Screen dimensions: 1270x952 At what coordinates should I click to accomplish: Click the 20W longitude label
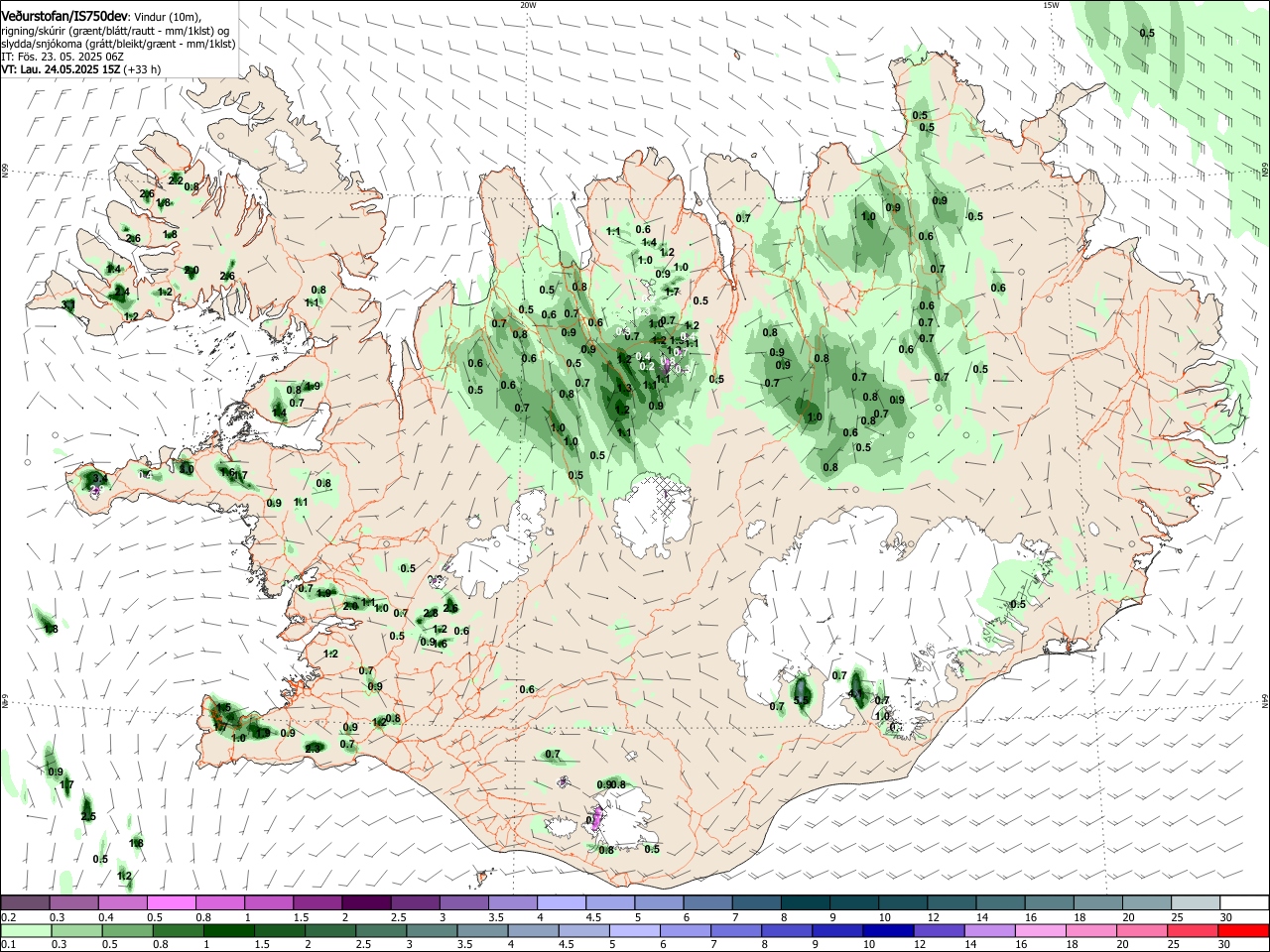click(528, 5)
